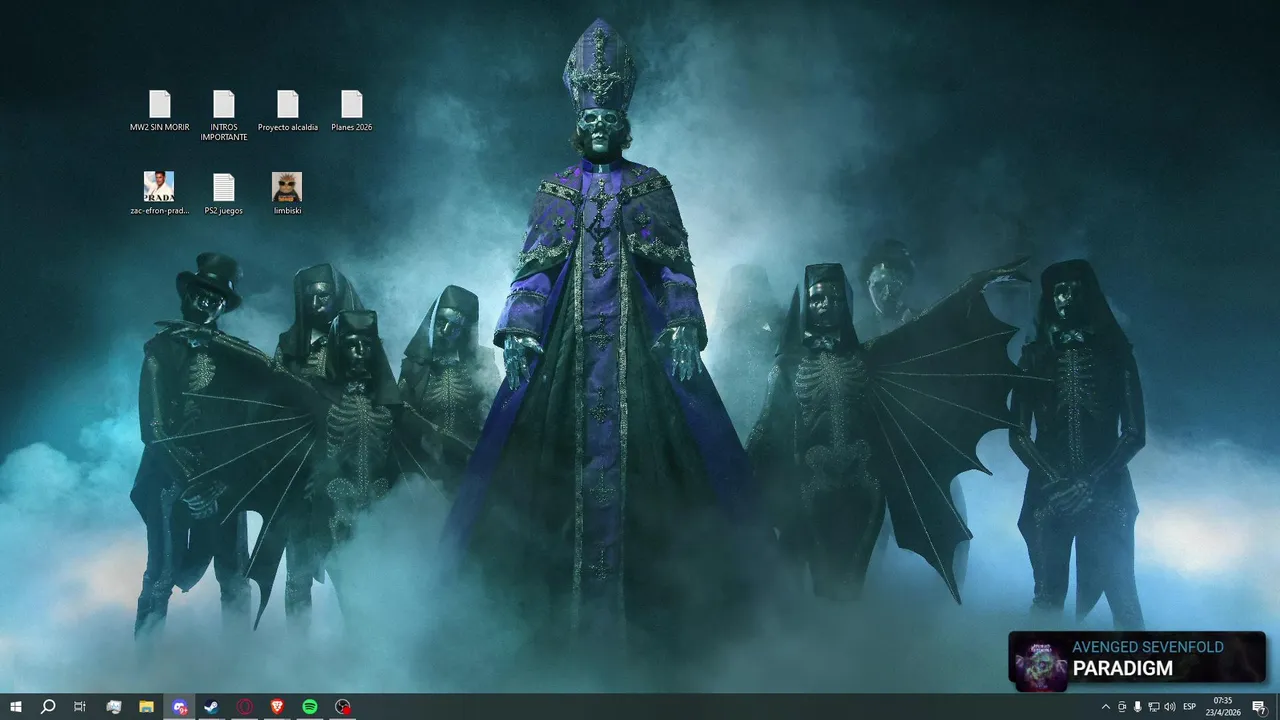Switch to OBS Studio in the taskbar
This screenshot has width=1280, height=720.
coord(343,707)
